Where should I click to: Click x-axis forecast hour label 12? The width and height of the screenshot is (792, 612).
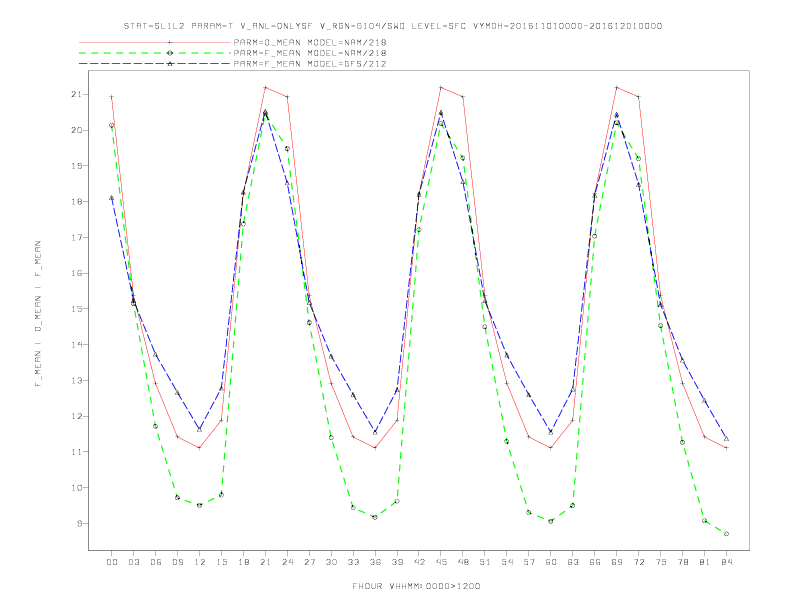(x=200, y=562)
